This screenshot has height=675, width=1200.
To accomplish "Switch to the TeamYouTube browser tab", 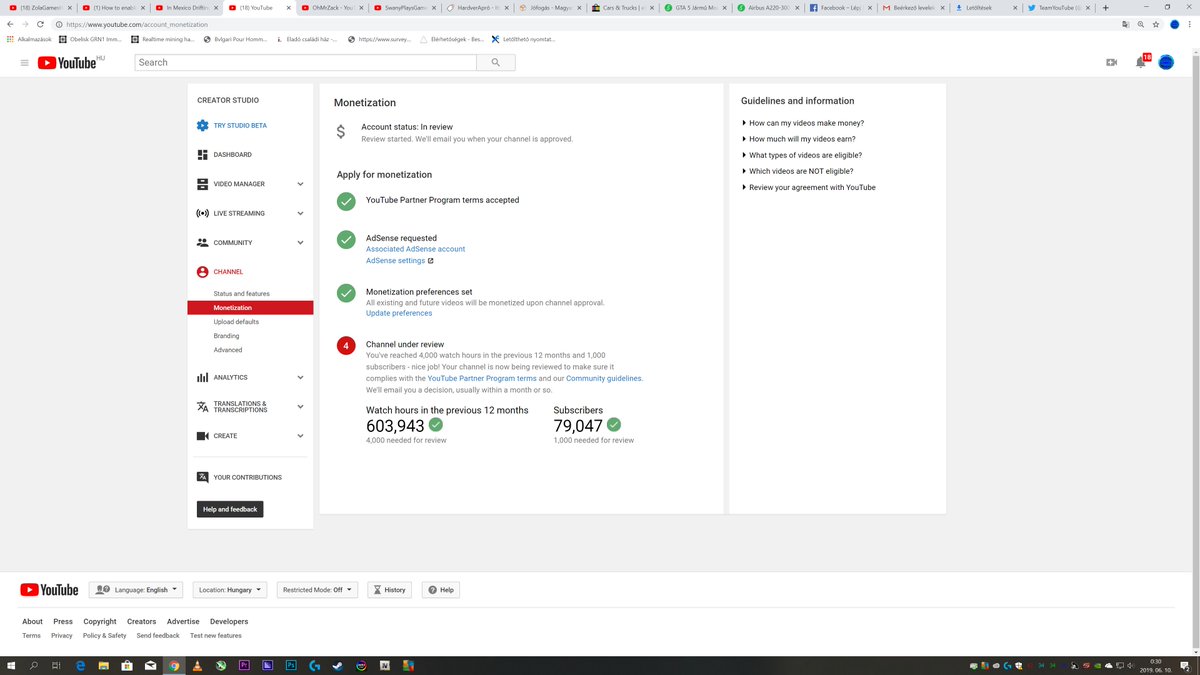I will click(x=1059, y=7).
